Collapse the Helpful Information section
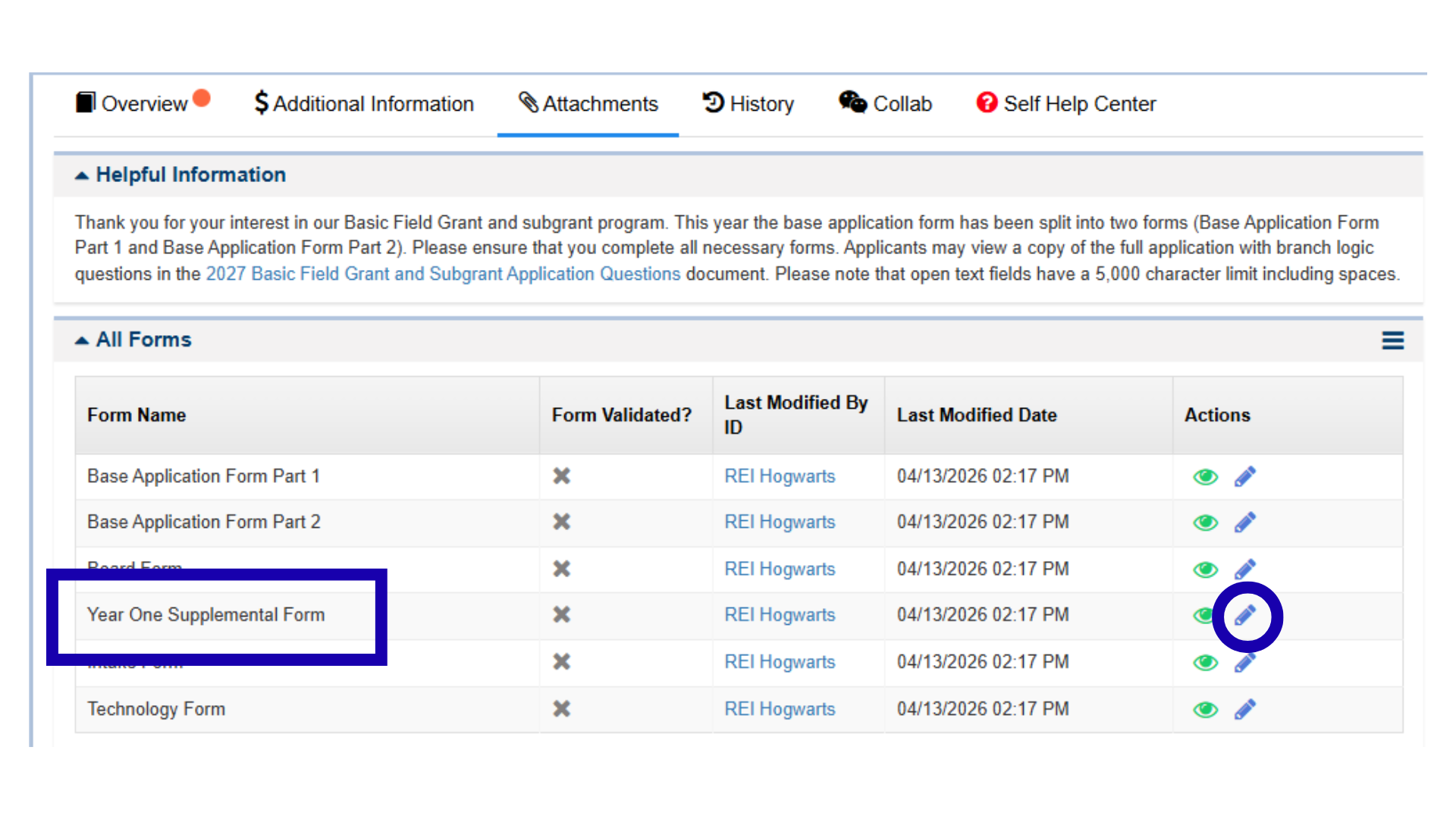Screen dimensions: 1456x819 (82, 175)
